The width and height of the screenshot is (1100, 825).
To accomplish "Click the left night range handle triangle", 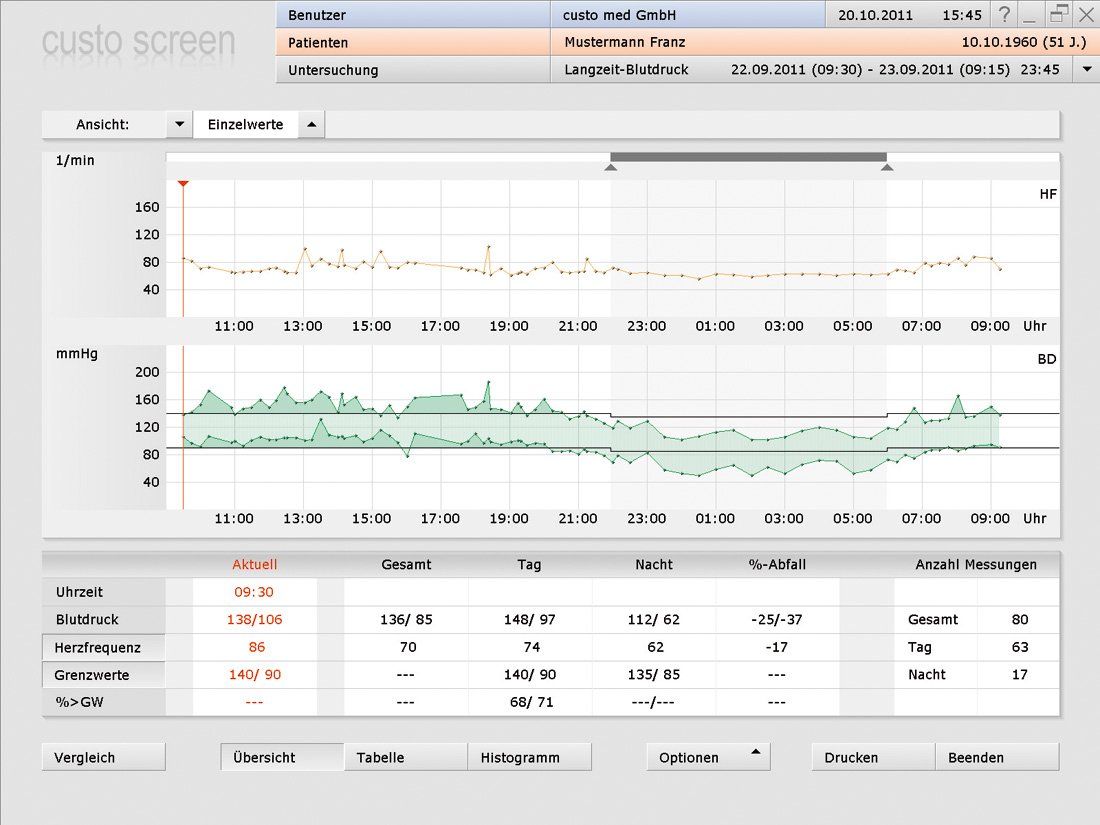I will coord(611,168).
